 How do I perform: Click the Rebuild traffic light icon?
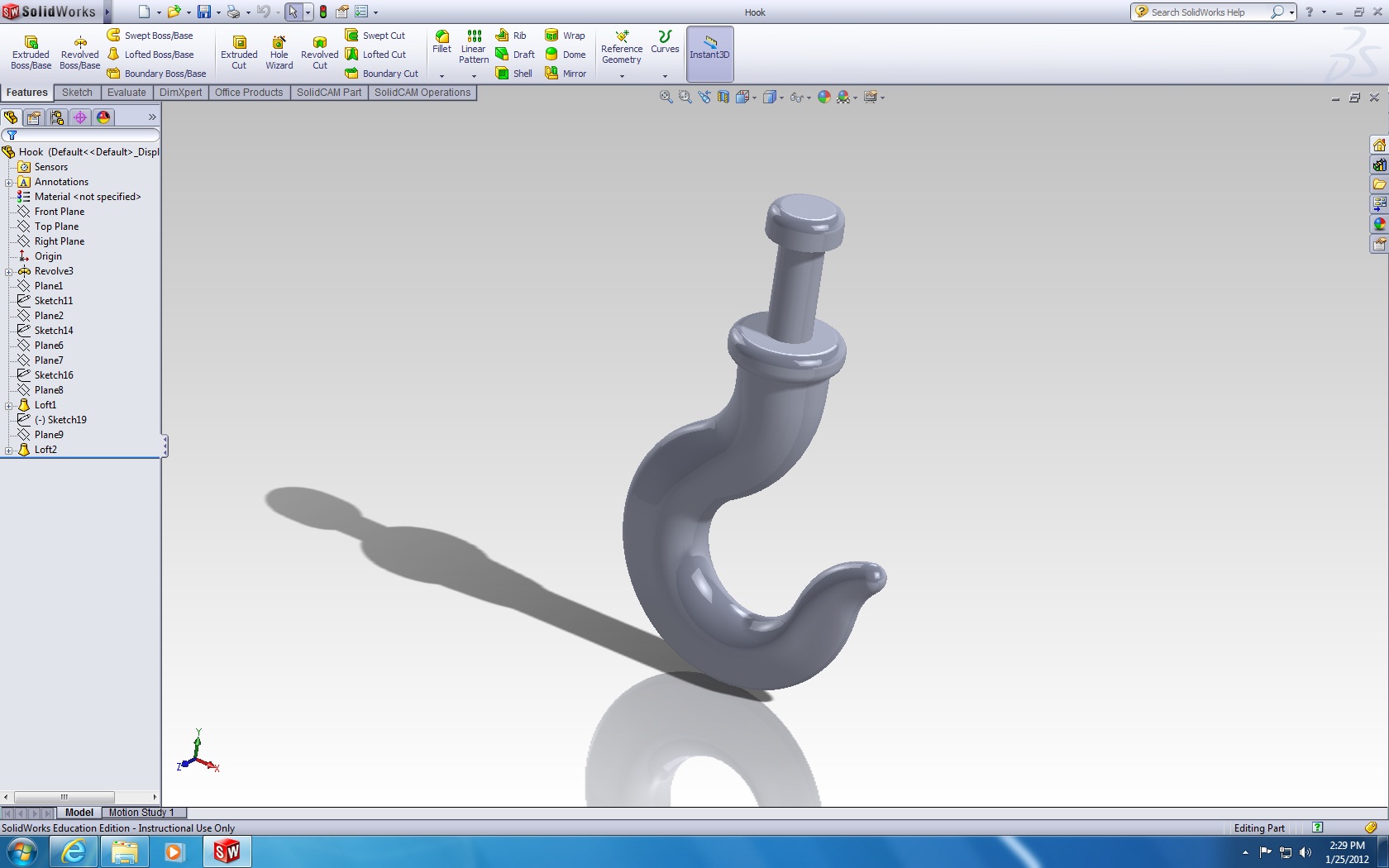coord(323,12)
